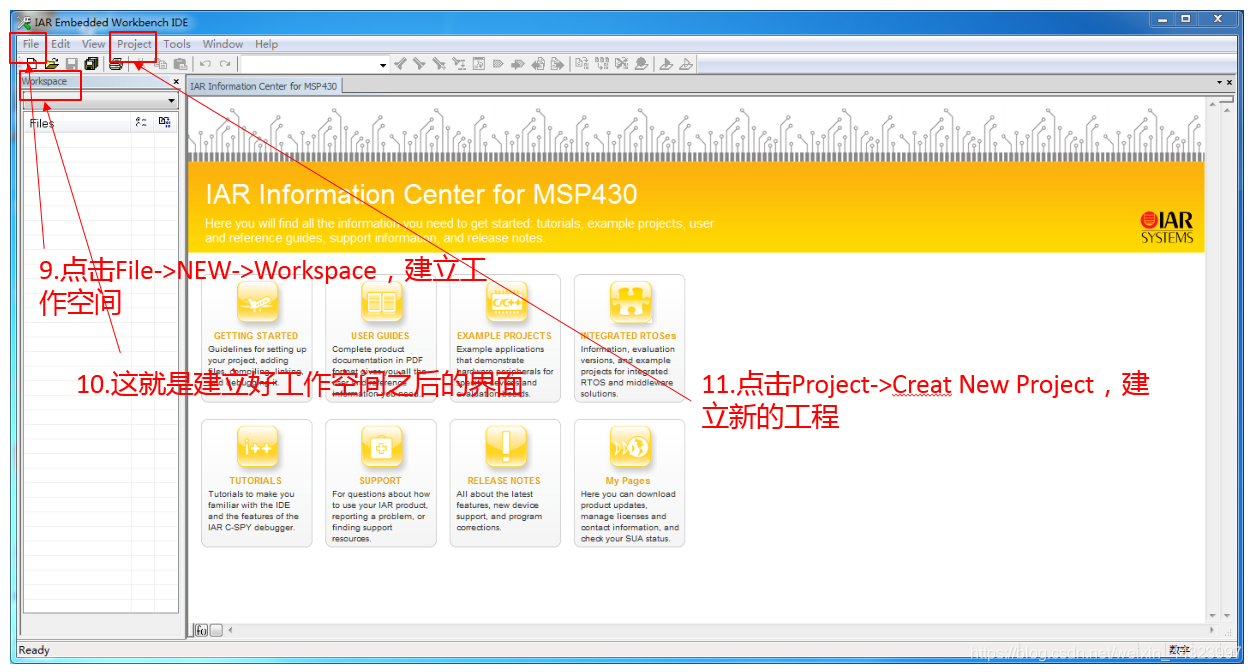Click the Cut toolbar icon
The image size is (1252, 672).
(140, 64)
